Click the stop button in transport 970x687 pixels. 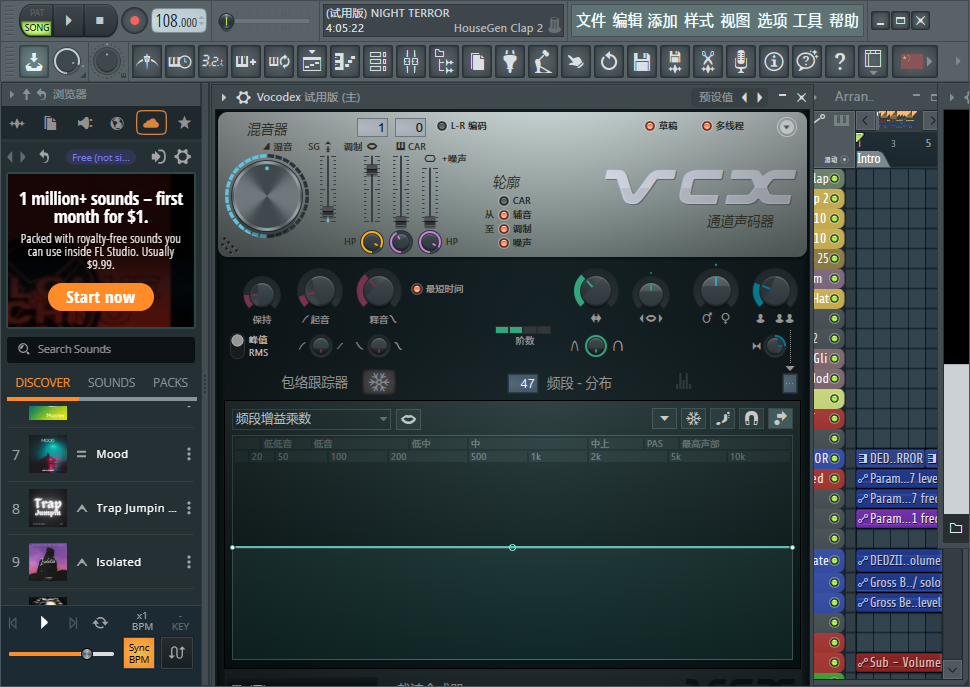pyautogui.click(x=100, y=20)
